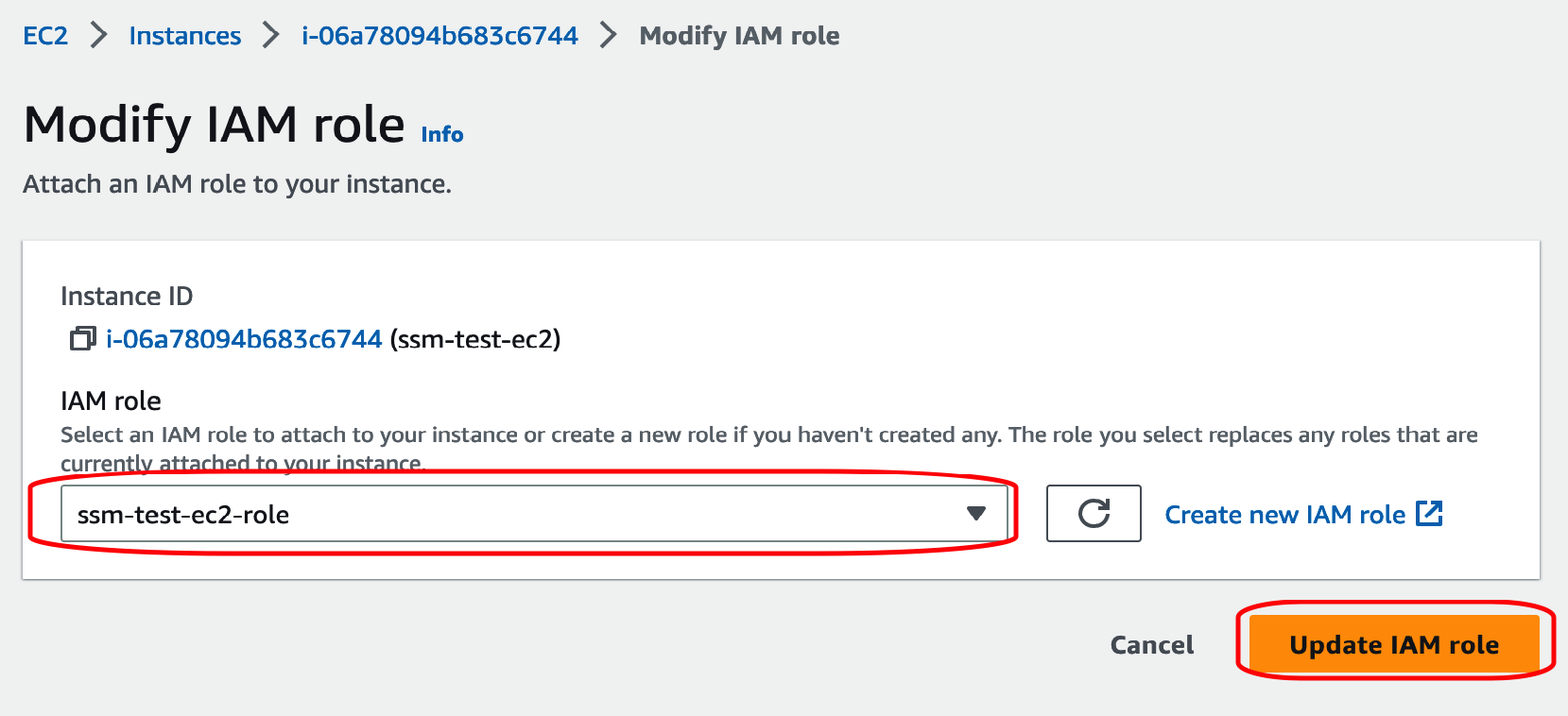Select the IAM role combo box showing ssm-test-ec2-role
Screen dimensions: 1568x716
pyautogui.click(x=534, y=514)
